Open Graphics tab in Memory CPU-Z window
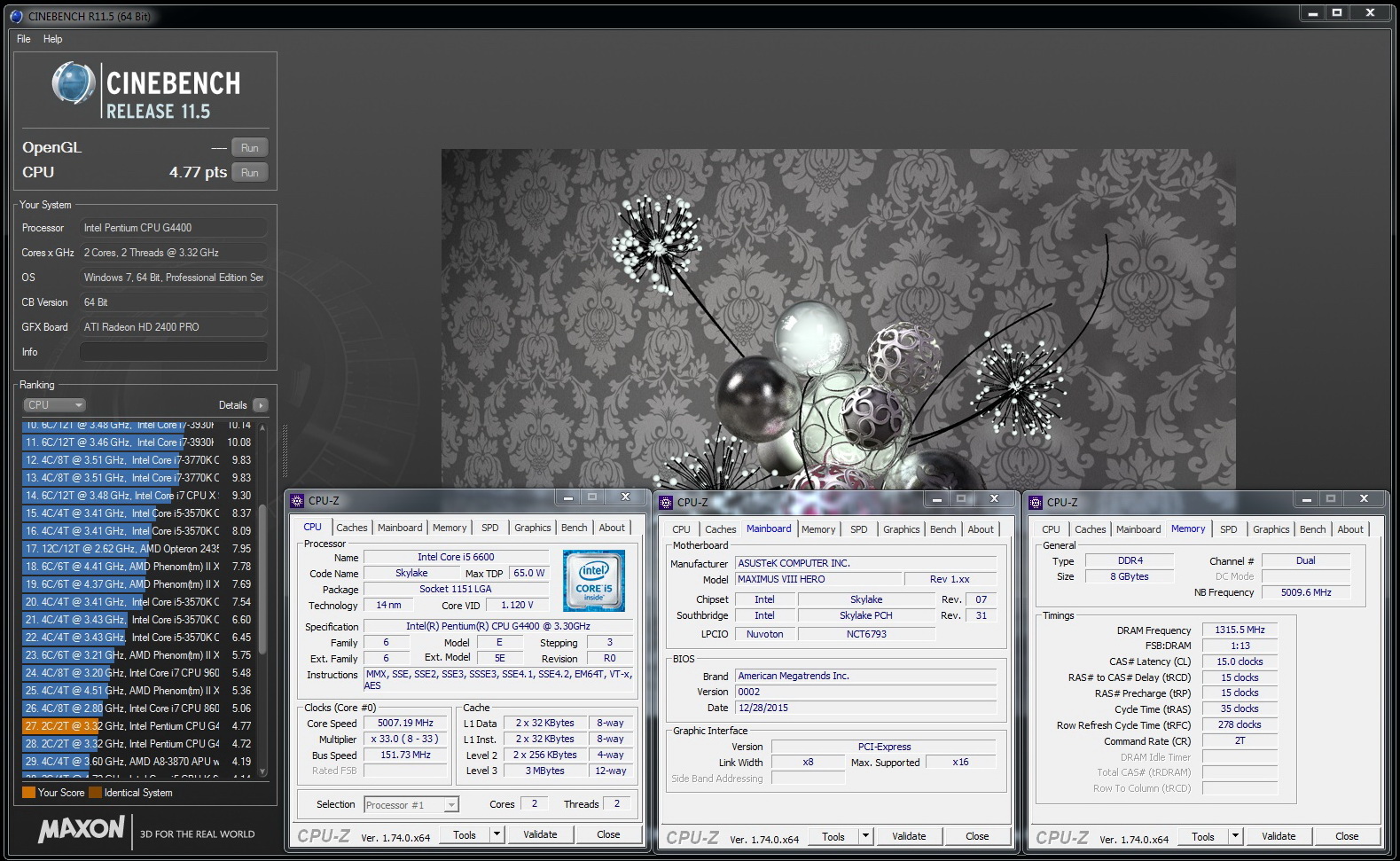Image resolution: width=1400 pixels, height=861 pixels. click(x=1271, y=529)
